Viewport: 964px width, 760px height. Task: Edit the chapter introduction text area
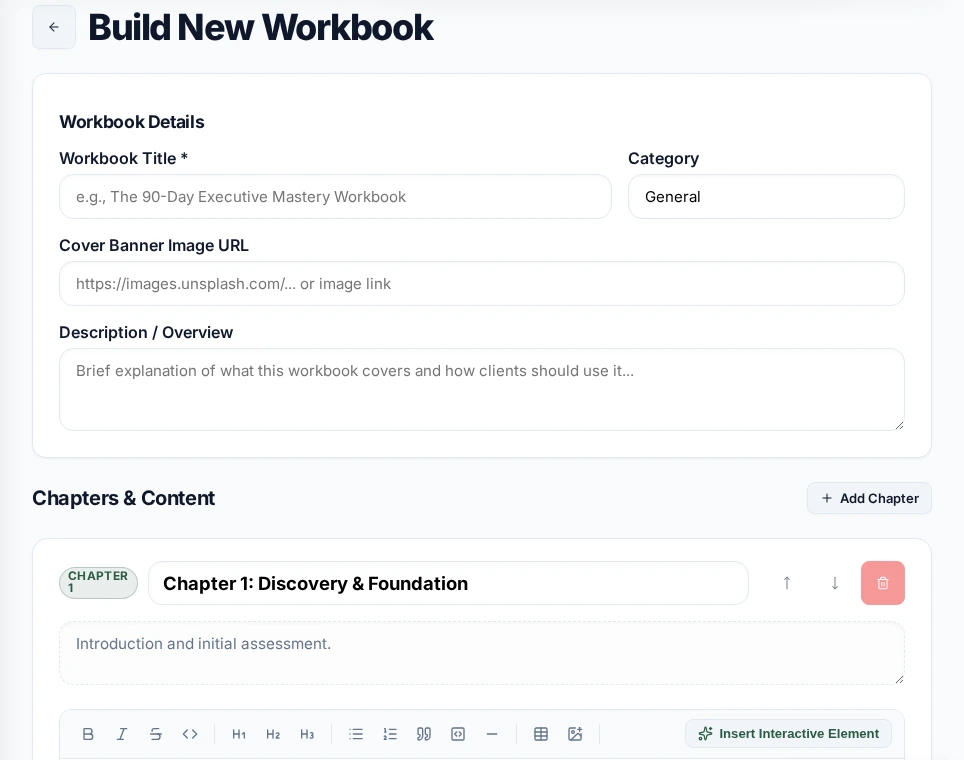point(482,653)
